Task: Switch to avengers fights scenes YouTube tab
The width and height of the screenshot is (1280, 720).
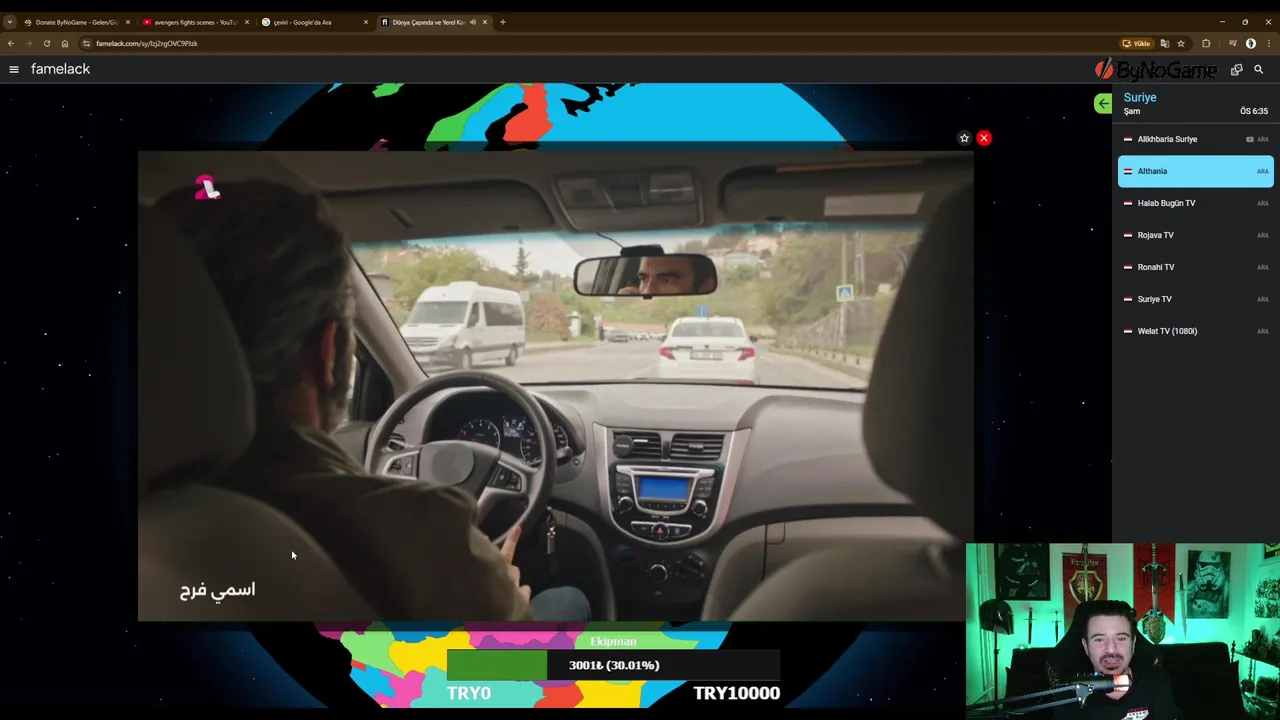Action: point(194,22)
